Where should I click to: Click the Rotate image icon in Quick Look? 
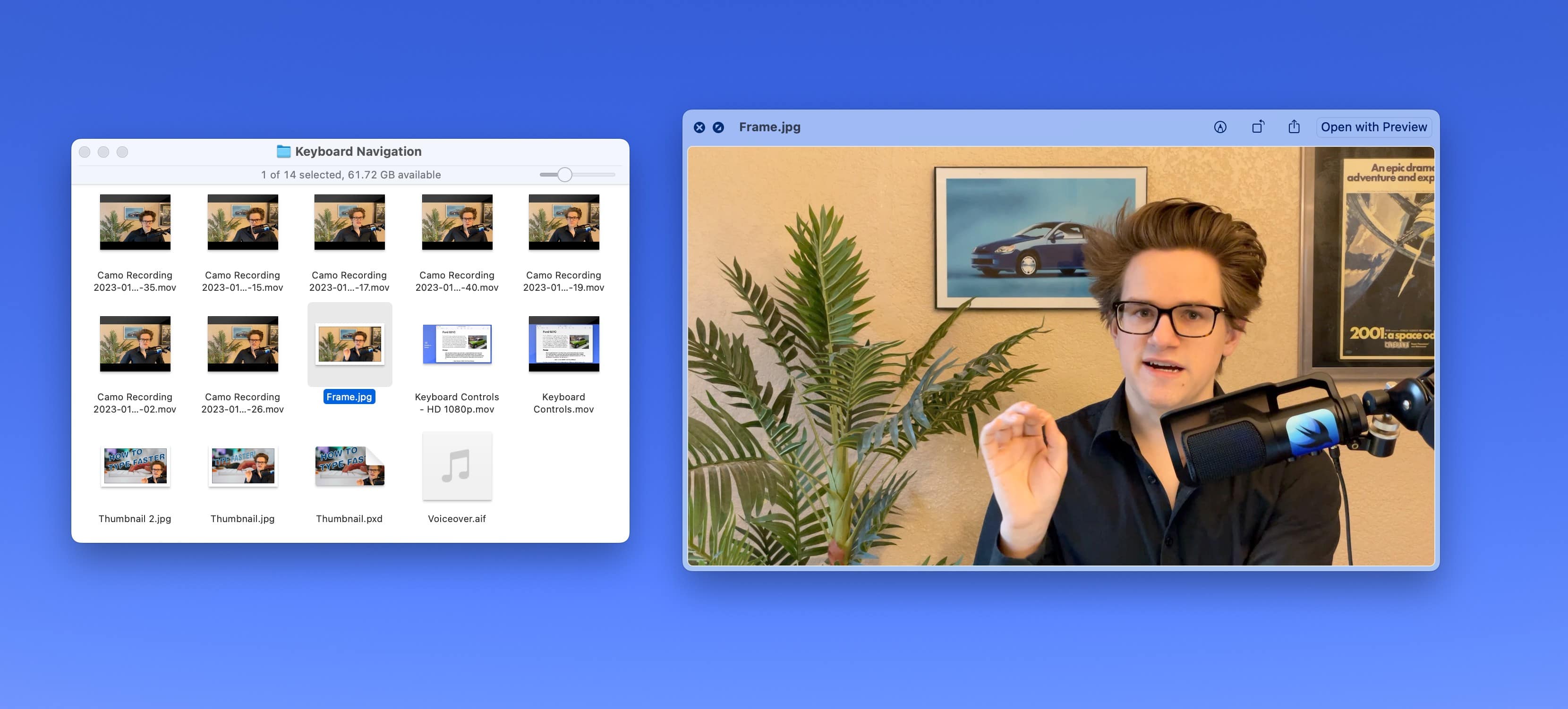tap(1258, 127)
